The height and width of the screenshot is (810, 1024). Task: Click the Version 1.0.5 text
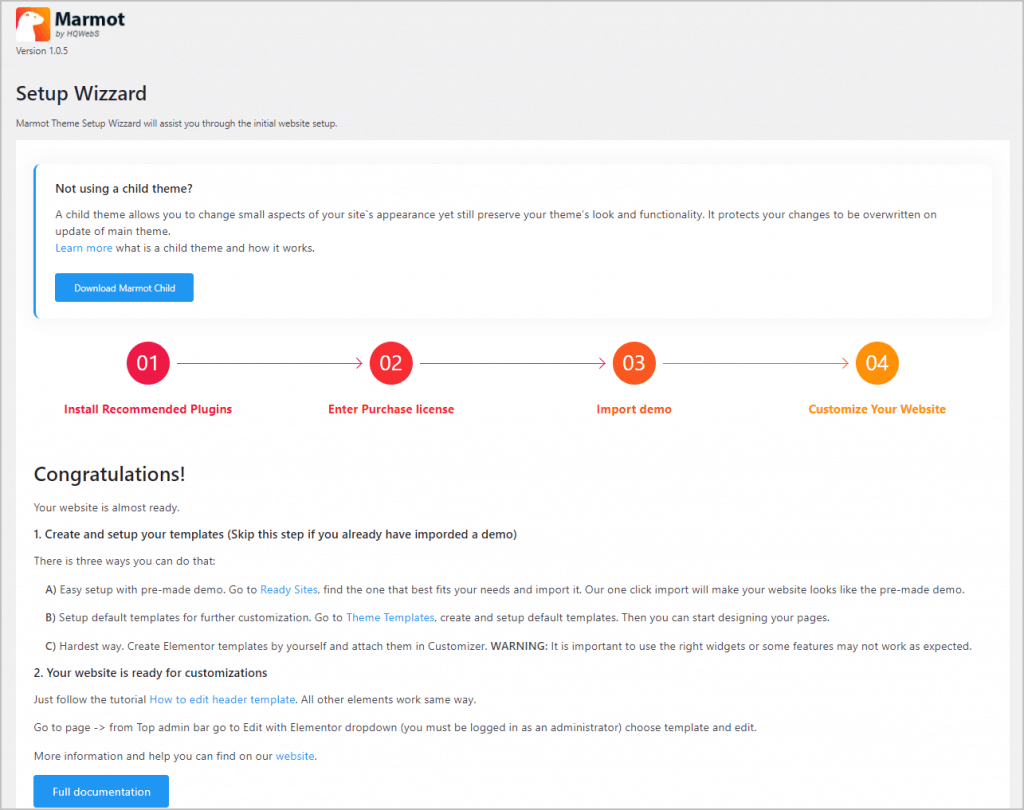[x=42, y=51]
